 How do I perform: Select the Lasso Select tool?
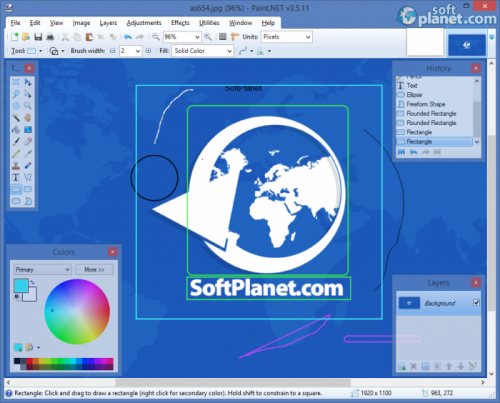pos(16,94)
